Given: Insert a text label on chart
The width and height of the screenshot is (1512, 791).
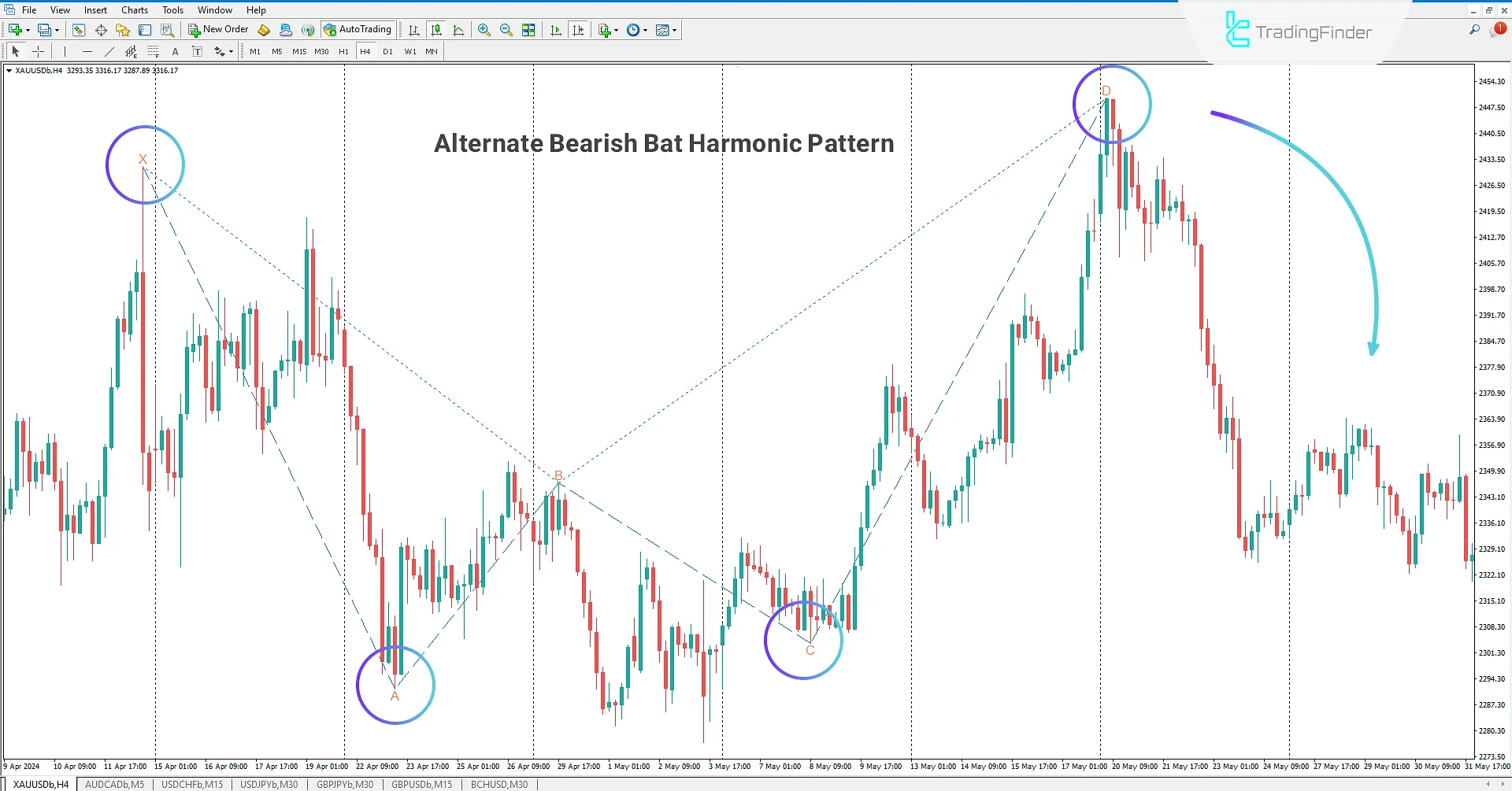Looking at the screenshot, I should click(198, 51).
